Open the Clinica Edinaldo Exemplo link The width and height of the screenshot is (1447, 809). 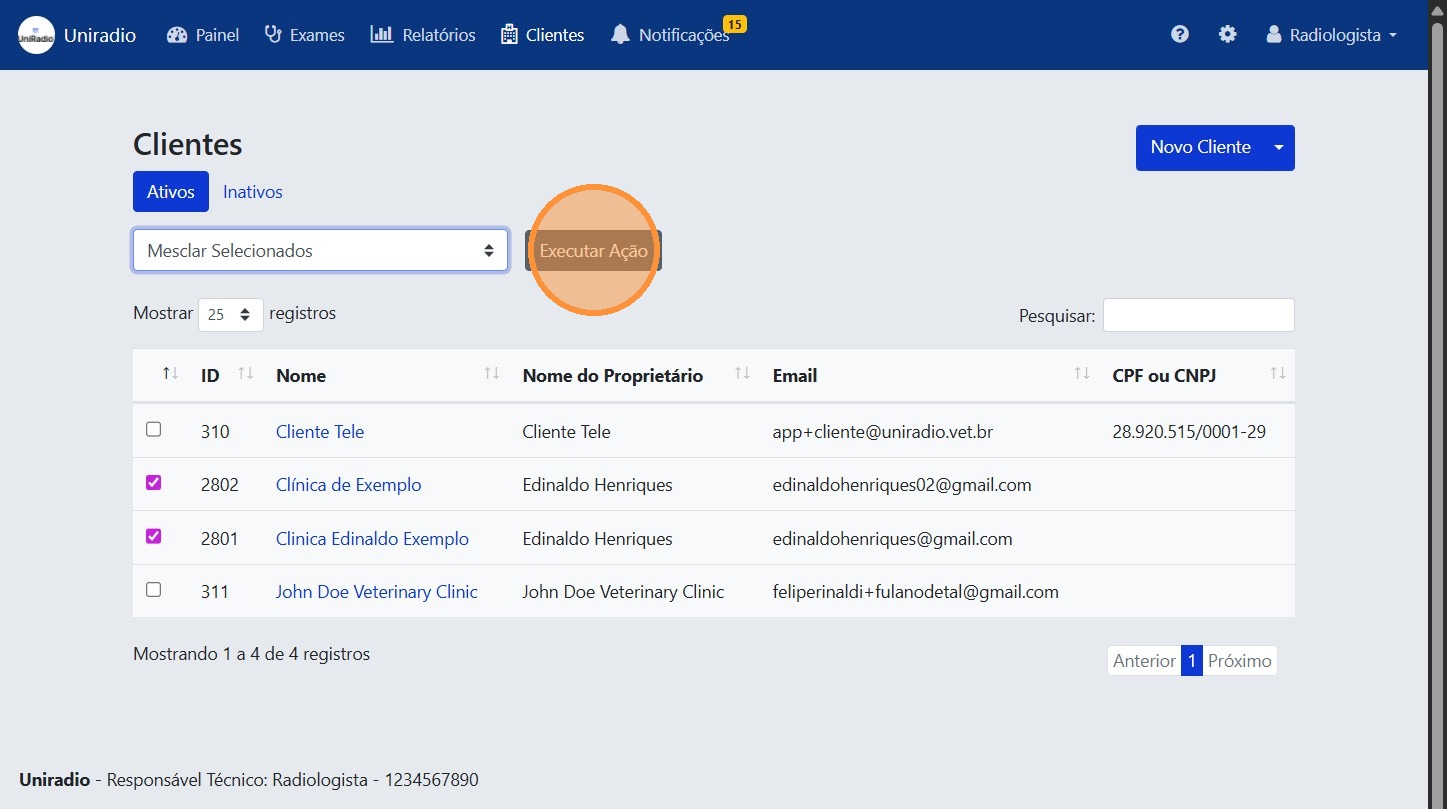click(372, 539)
